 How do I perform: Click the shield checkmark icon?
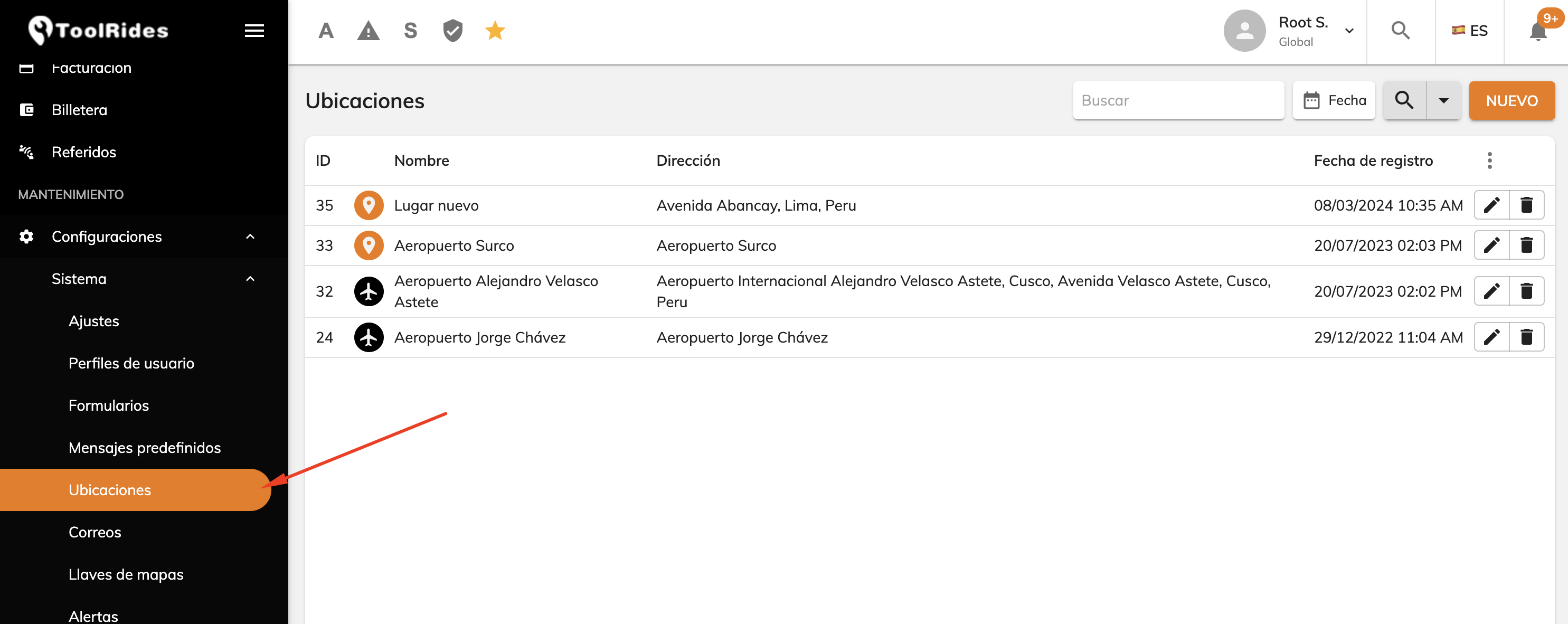pyautogui.click(x=453, y=31)
